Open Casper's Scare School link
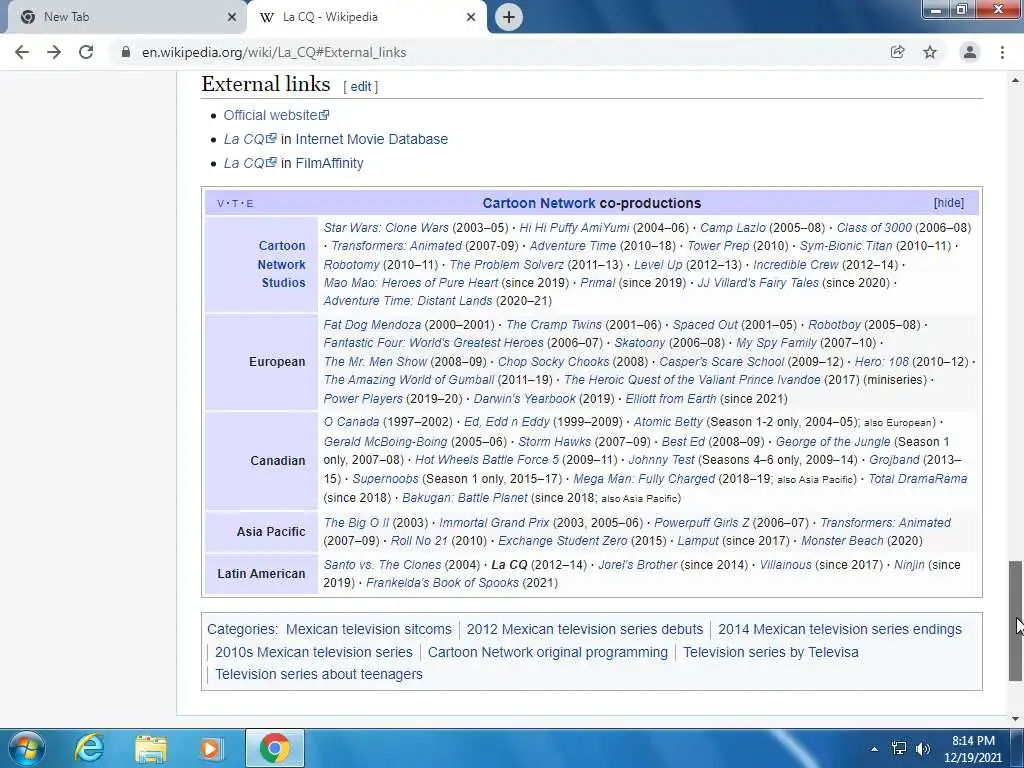 coord(722,362)
